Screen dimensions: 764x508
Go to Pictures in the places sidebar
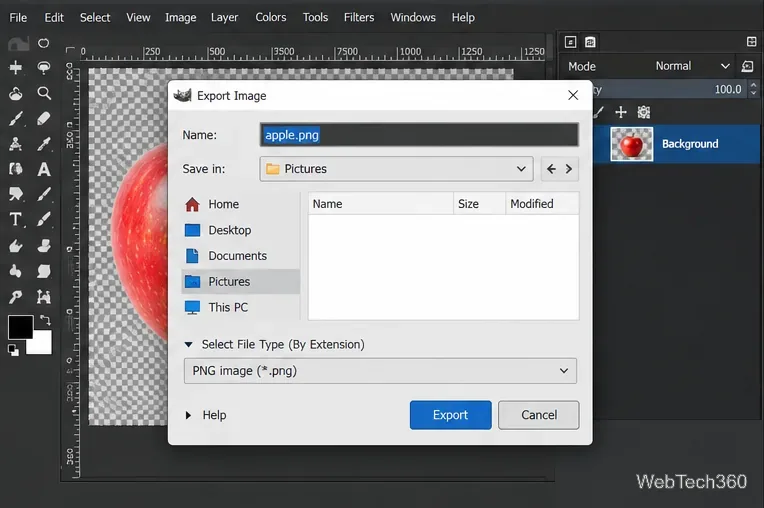(241, 282)
